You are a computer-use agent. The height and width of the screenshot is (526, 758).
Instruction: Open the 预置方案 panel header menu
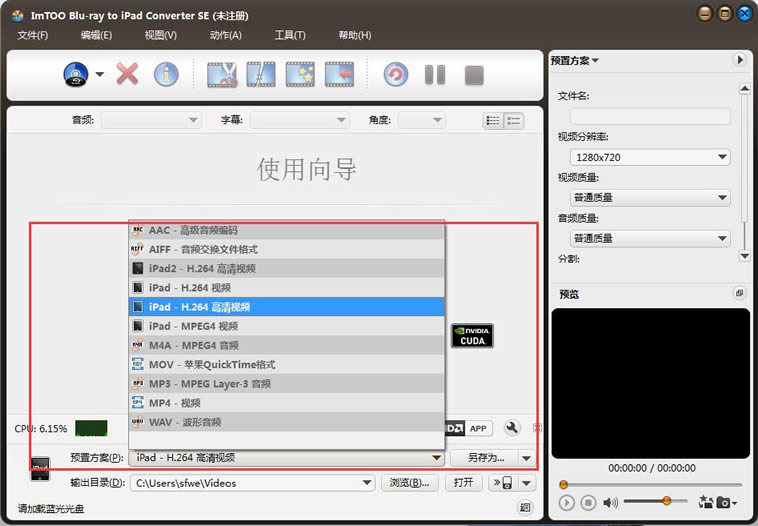click(575, 61)
